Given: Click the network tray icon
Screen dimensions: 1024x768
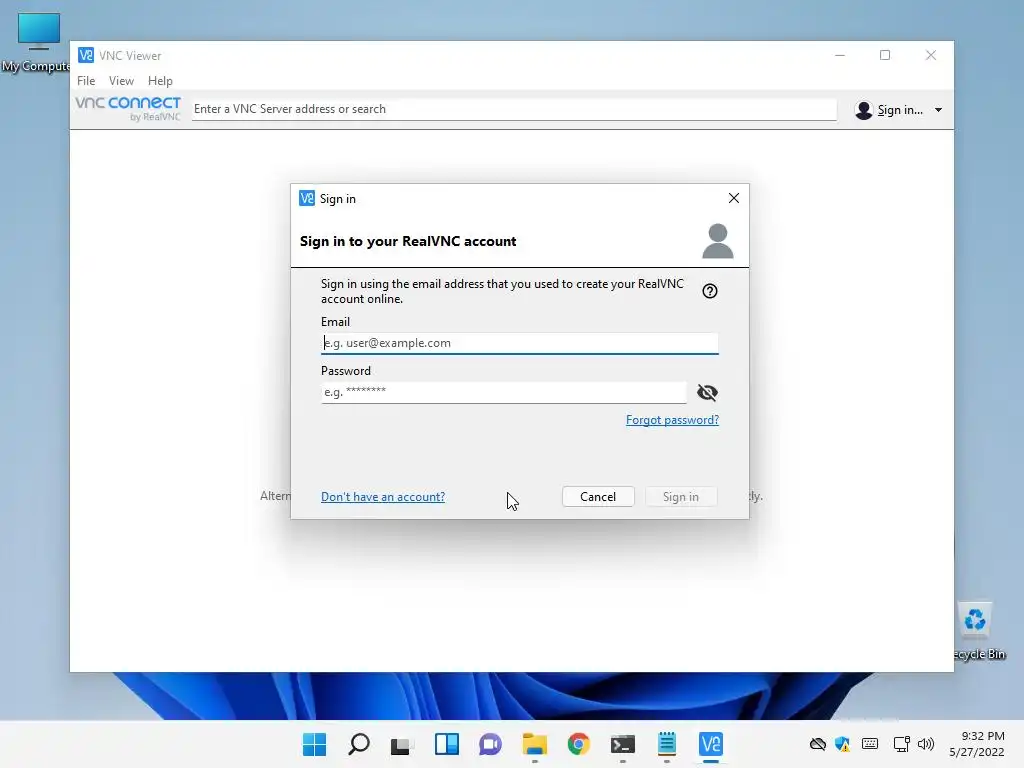Looking at the screenshot, I should 902,744.
